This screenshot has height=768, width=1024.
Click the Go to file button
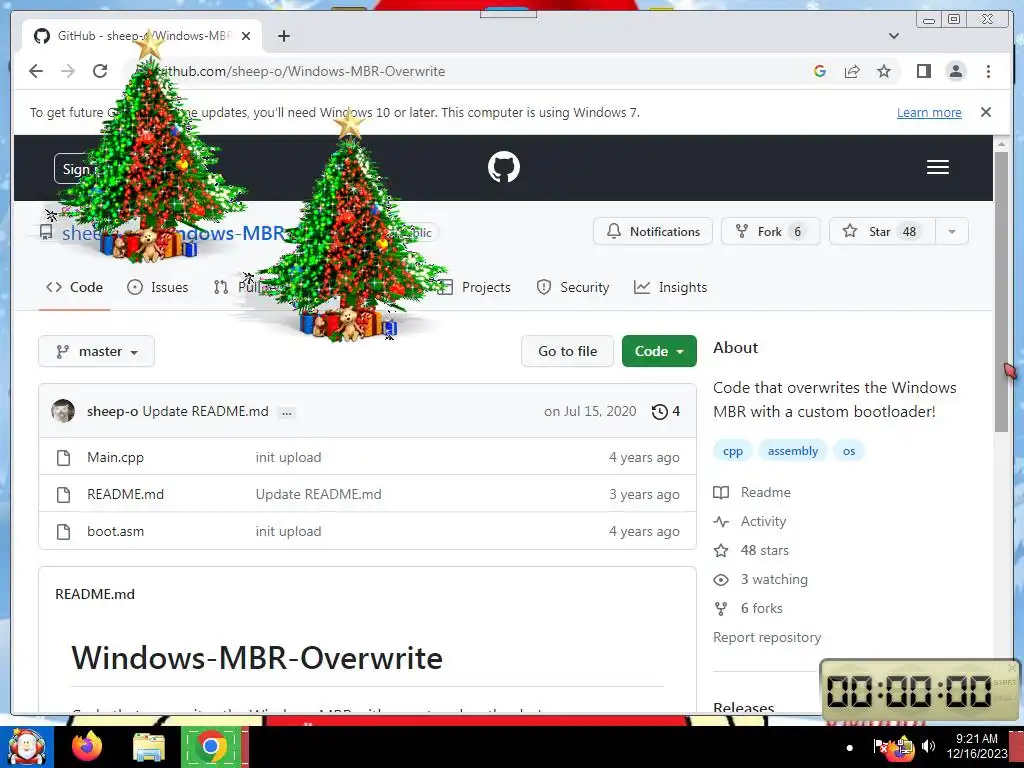[x=568, y=351]
